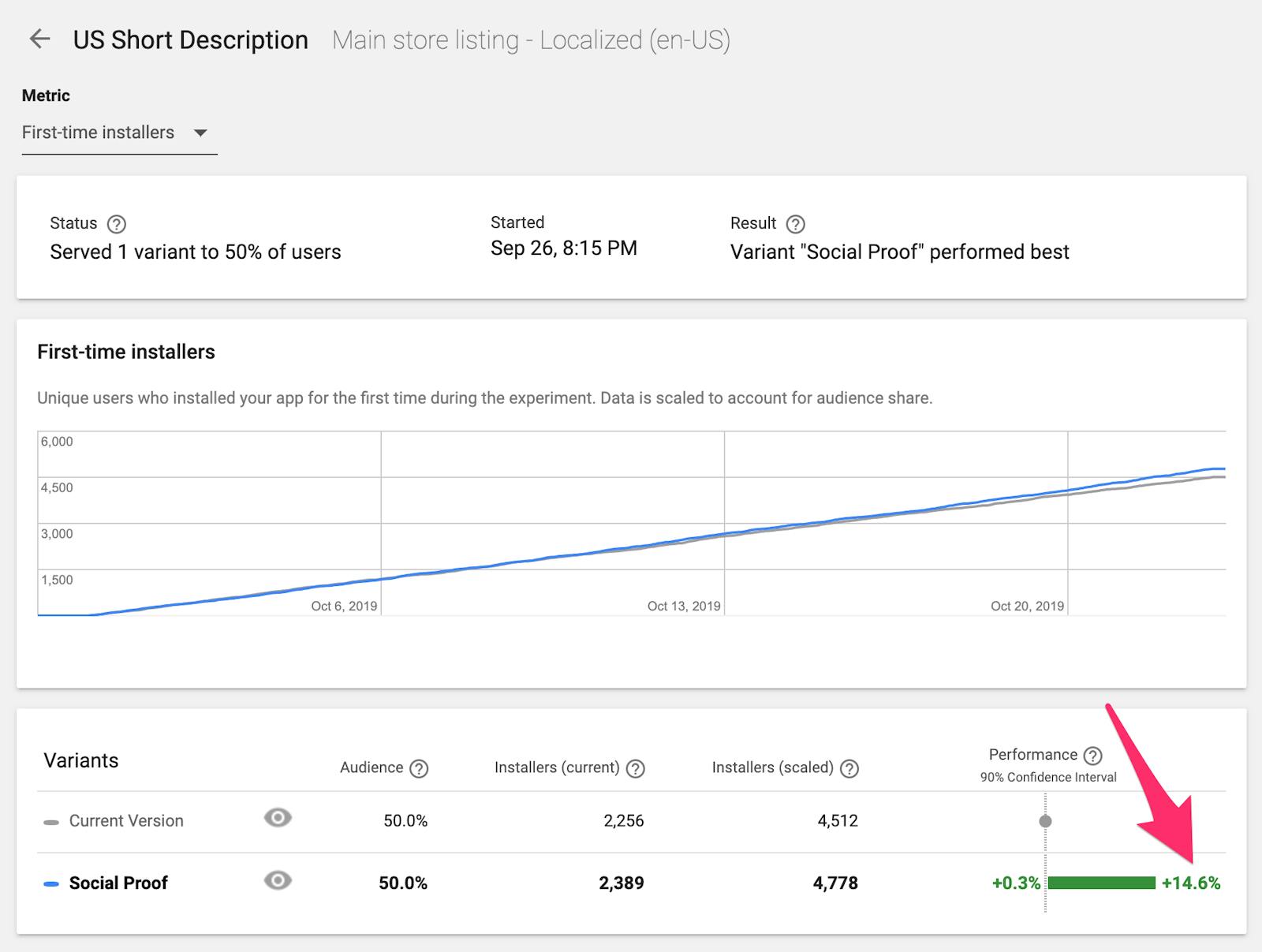Click the 6,000 y-axis label
Viewport: 1262px width, 952px height.
click(57, 442)
